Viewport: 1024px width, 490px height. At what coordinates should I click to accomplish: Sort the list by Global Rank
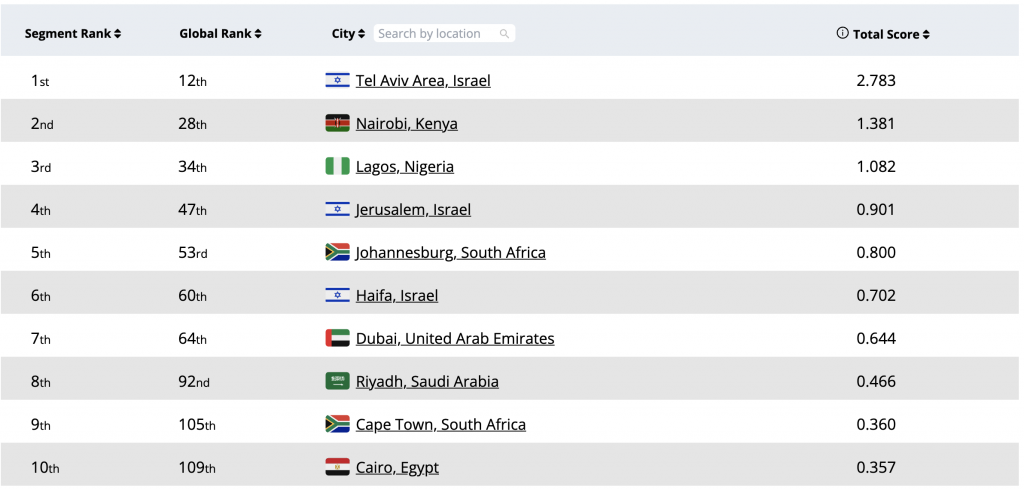click(220, 33)
